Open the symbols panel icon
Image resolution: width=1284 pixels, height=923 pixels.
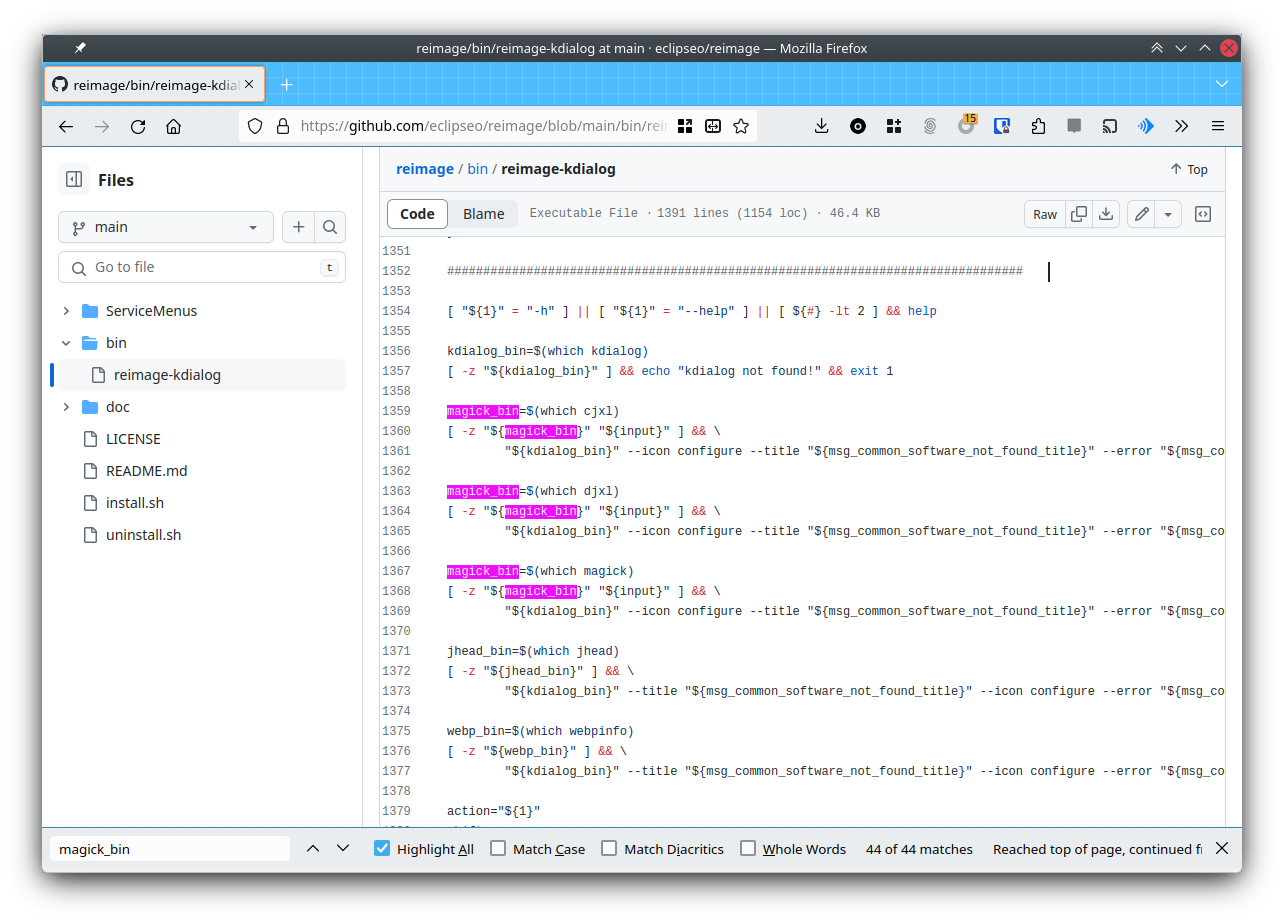pyautogui.click(x=1203, y=214)
